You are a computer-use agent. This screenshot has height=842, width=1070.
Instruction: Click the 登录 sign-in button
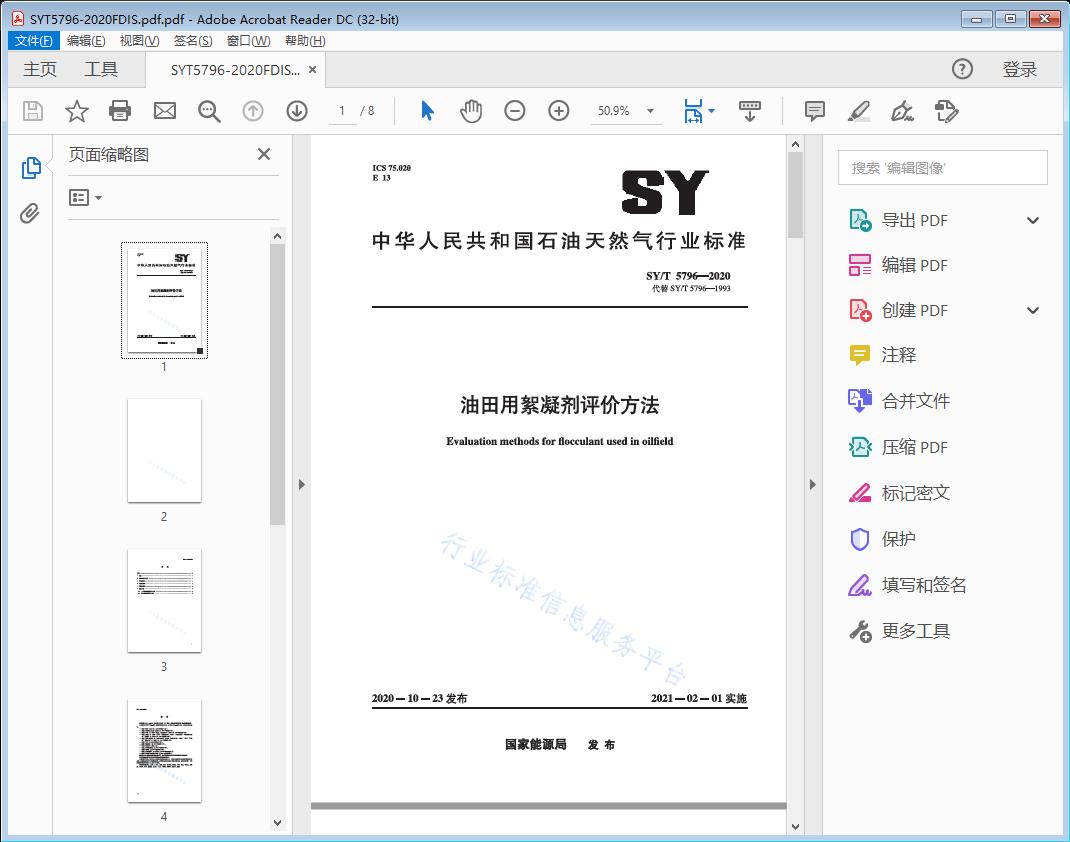point(1019,69)
